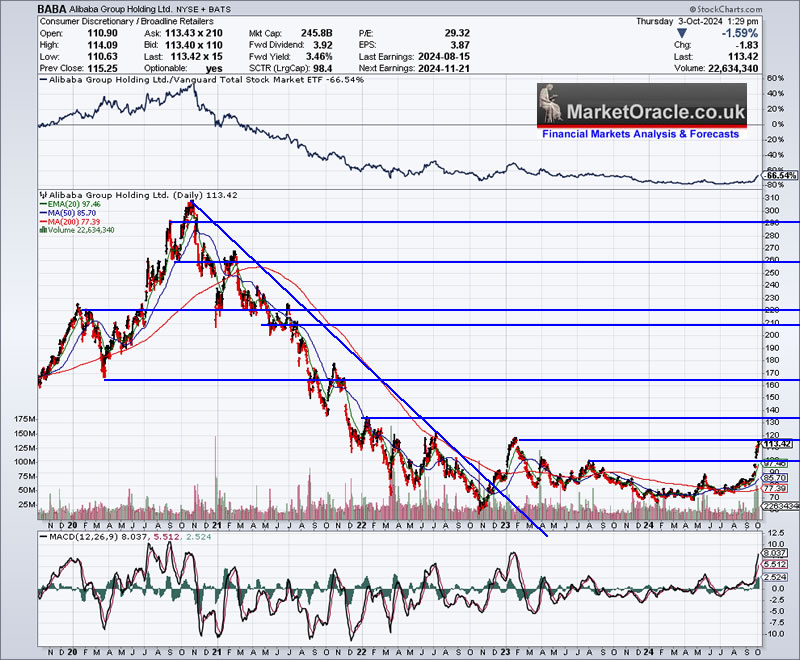Select the header Volume value 22,634,340
The image size is (800, 660).
pos(733,68)
